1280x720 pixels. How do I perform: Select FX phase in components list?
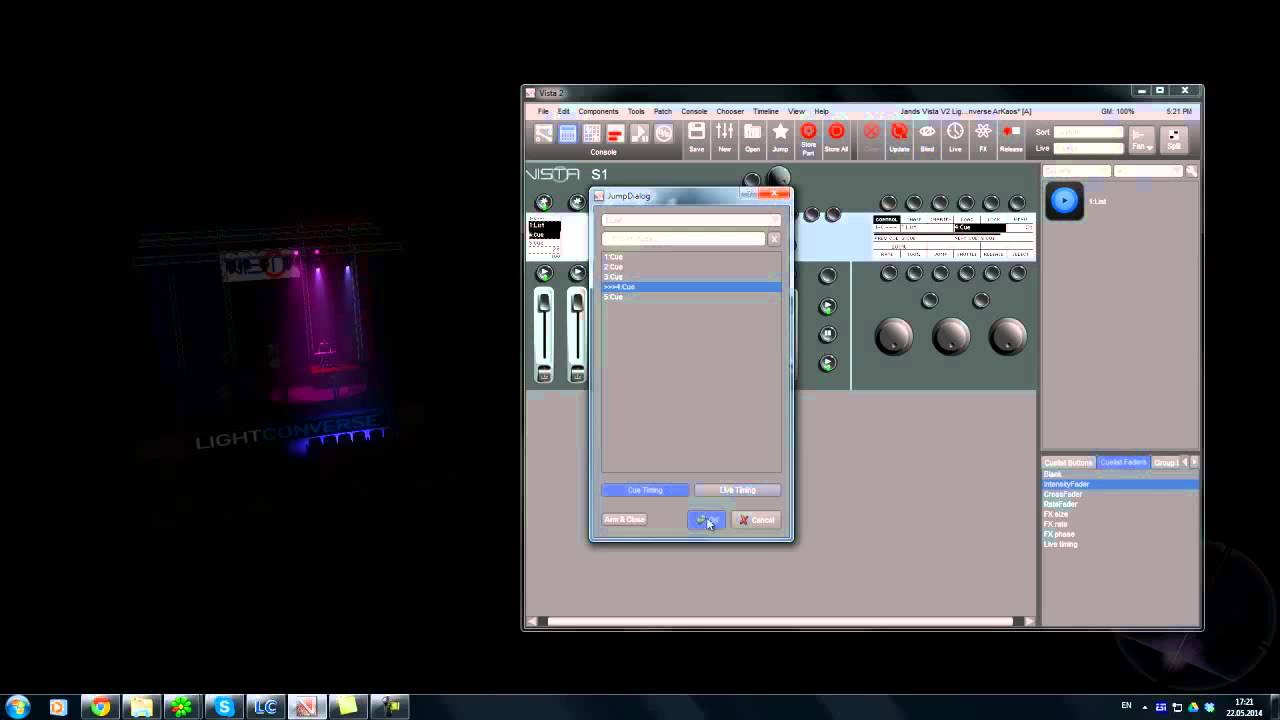click(1120, 534)
